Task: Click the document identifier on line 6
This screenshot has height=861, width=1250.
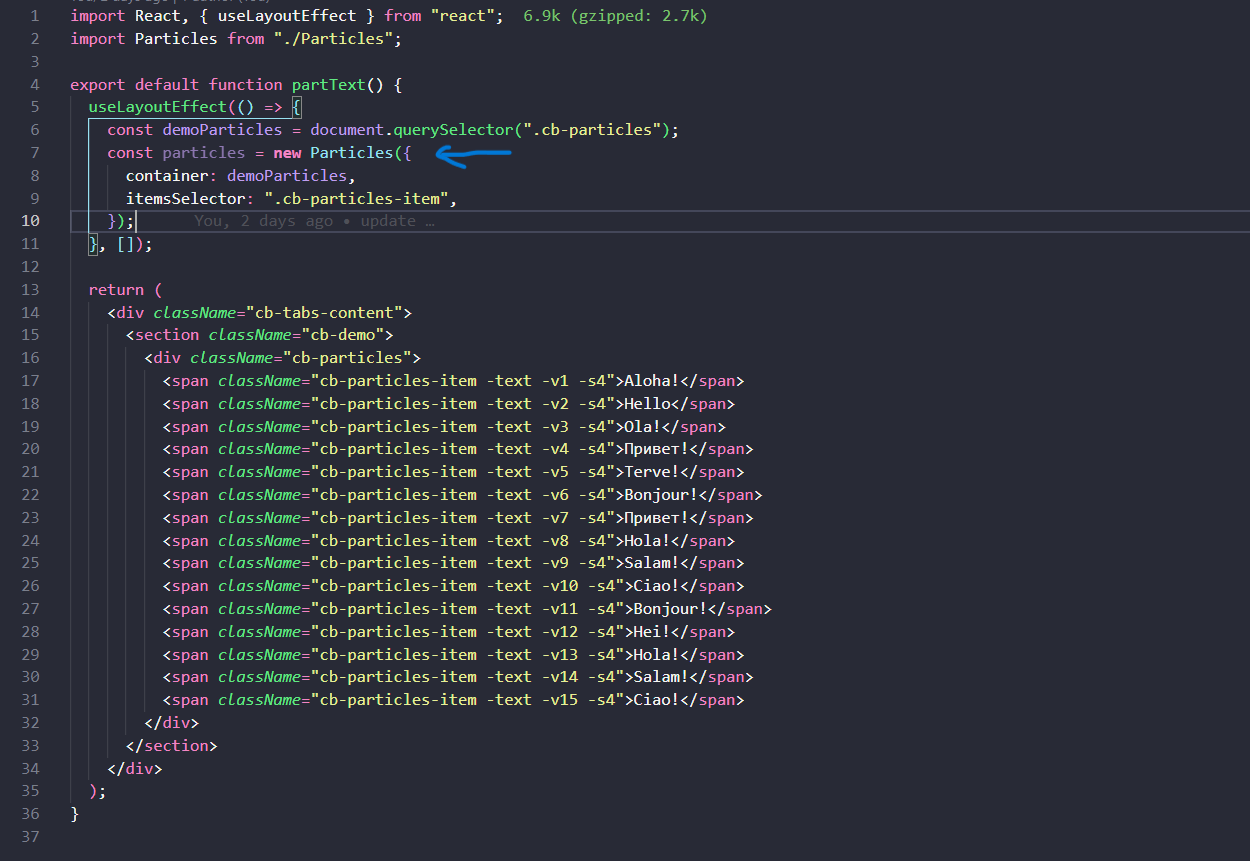Action: point(347,130)
